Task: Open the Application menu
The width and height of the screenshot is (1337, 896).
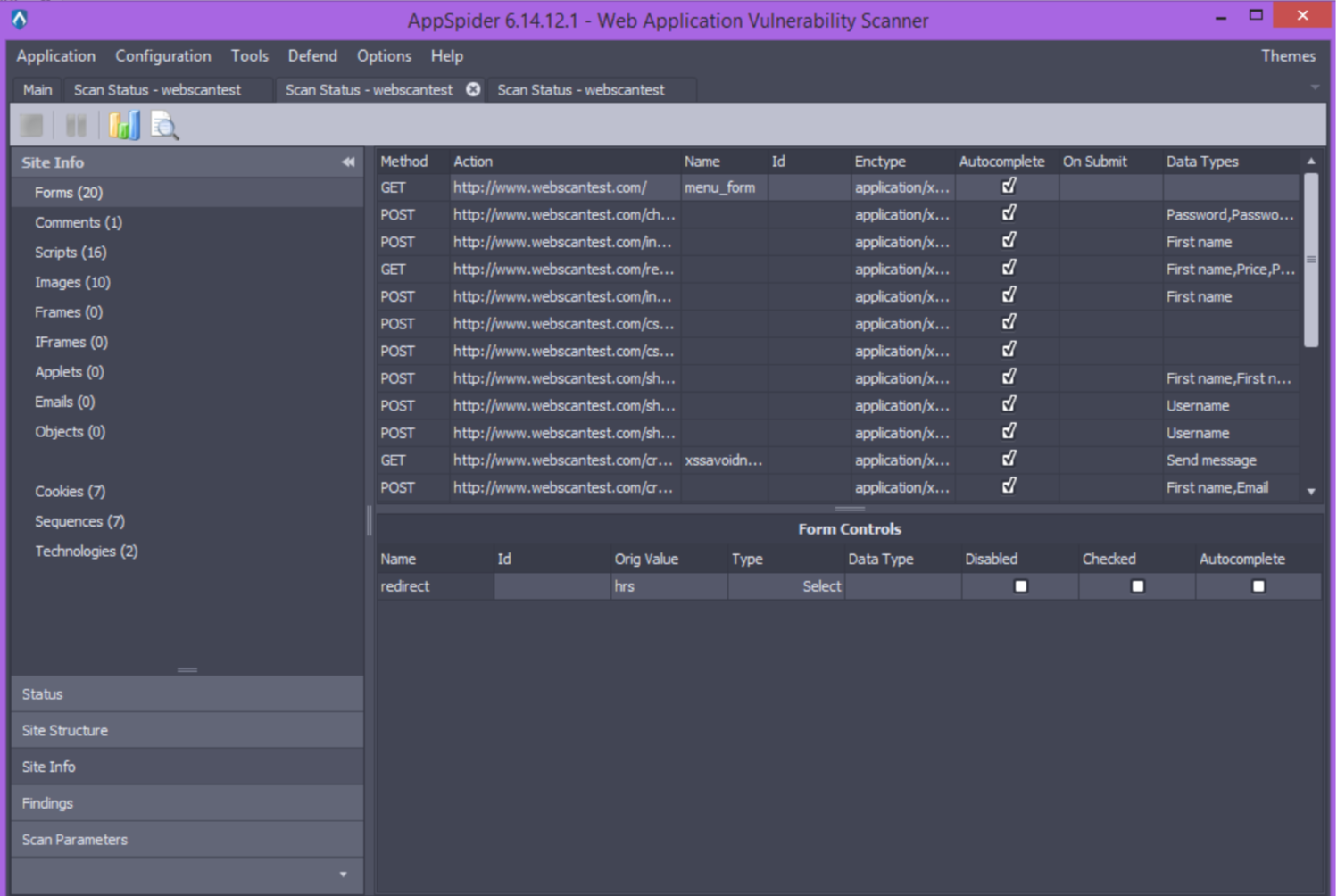Action: [x=55, y=55]
